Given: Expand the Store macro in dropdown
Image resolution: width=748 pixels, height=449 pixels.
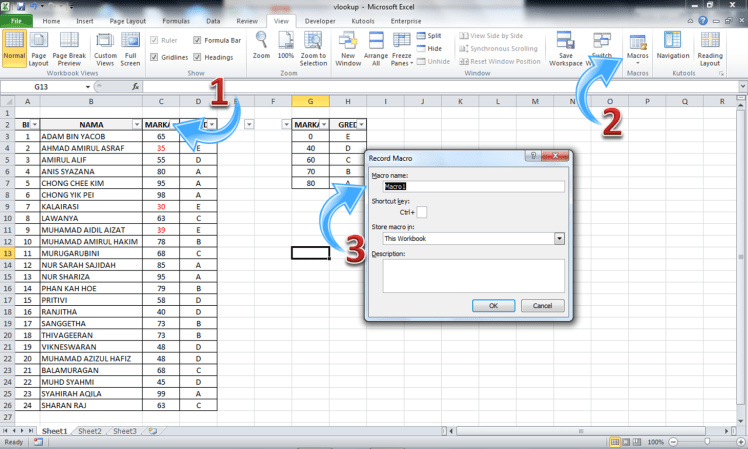Looking at the screenshot, I should point(559,239).
